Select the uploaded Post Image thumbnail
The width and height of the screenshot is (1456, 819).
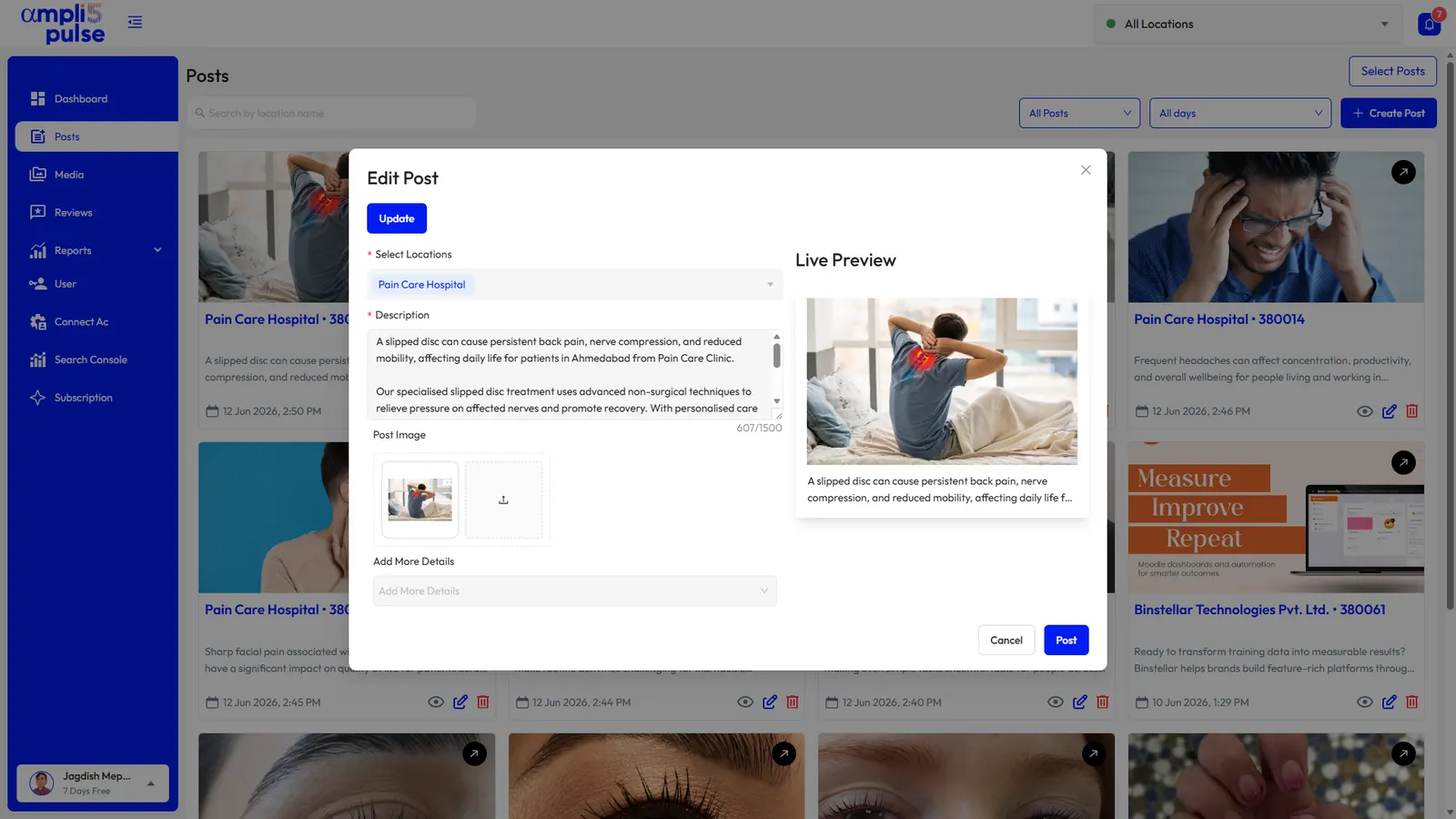pos(420,500)
